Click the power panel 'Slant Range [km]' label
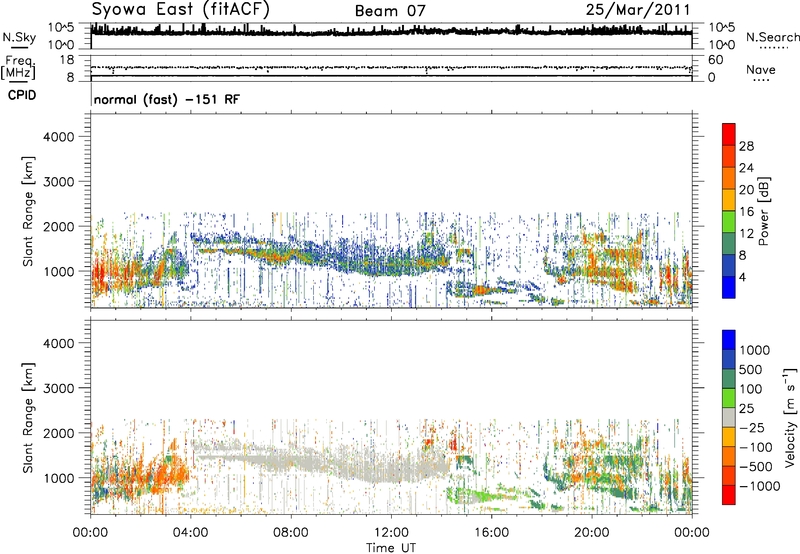 coord(28,211)
